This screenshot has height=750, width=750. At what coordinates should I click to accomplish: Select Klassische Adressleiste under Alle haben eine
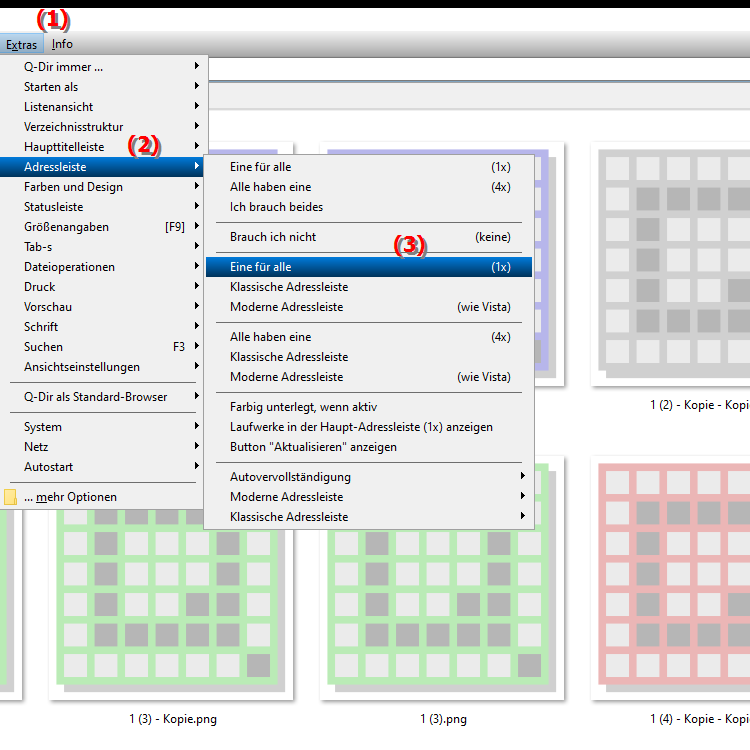click(369, 357)
